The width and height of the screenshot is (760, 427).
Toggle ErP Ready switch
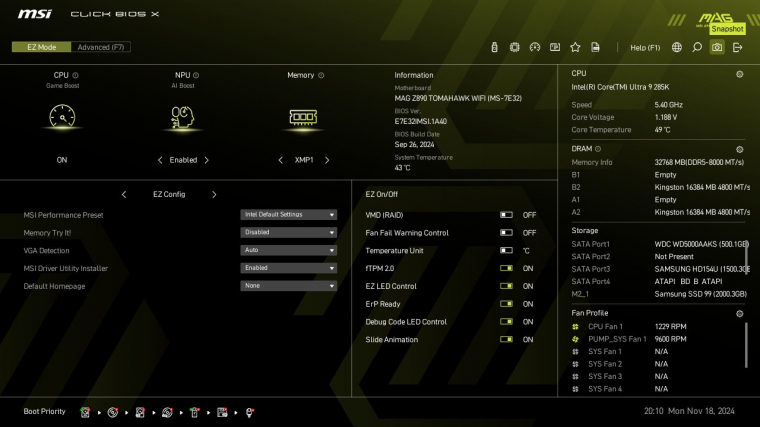click(506, 304)
